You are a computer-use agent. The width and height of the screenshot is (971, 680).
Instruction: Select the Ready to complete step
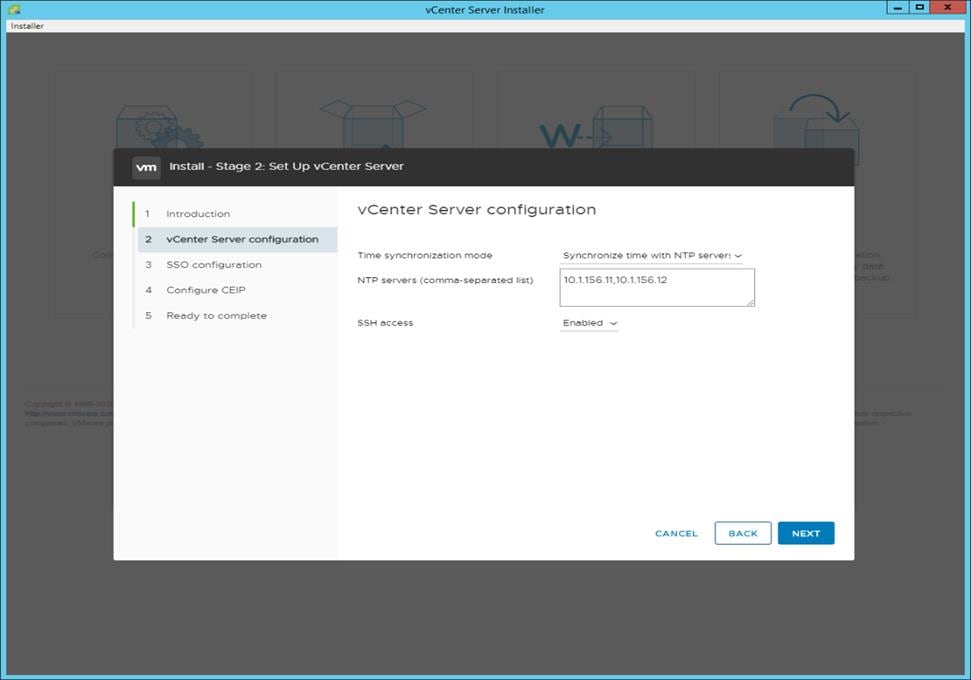214,315
